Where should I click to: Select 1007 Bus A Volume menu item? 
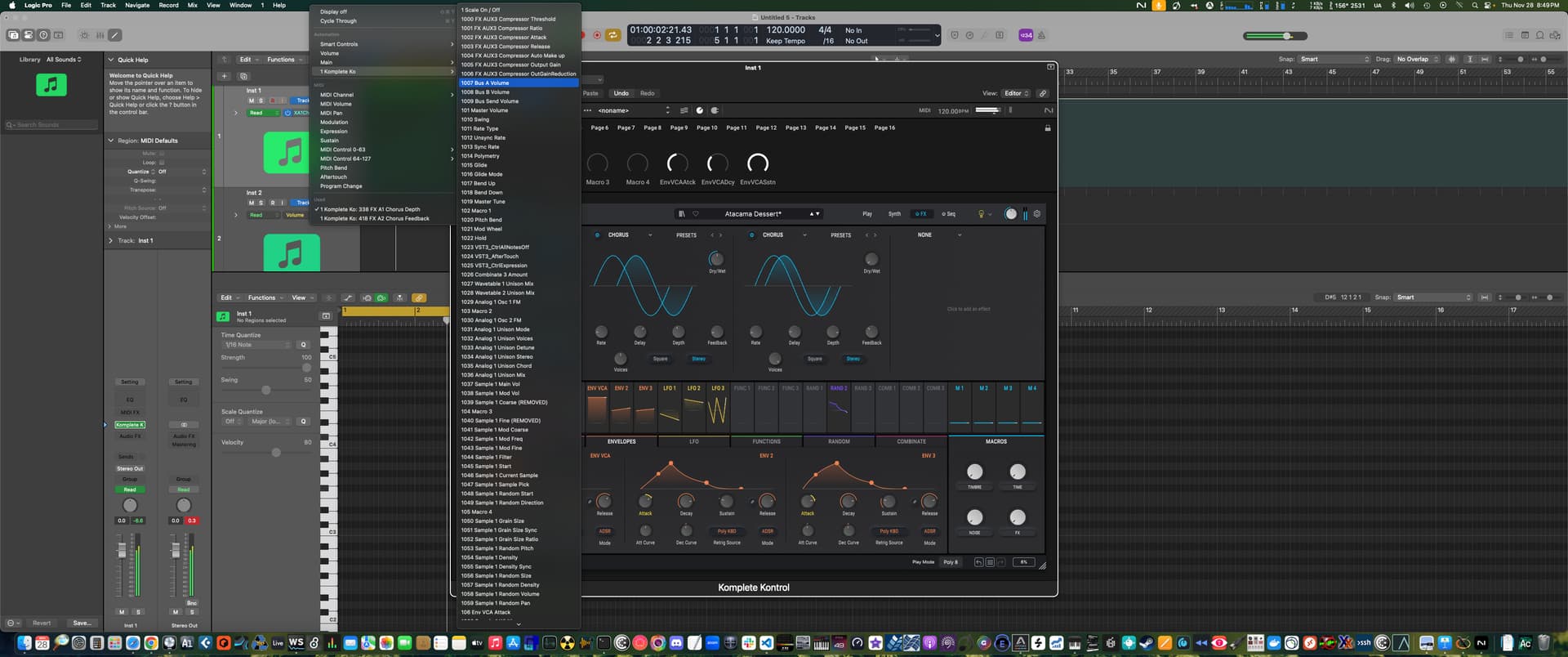click(x=519, y=83)
